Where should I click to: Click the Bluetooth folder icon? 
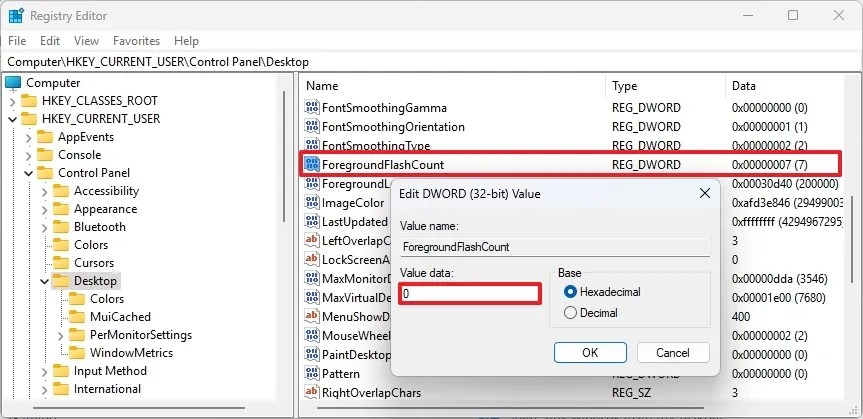61,227
